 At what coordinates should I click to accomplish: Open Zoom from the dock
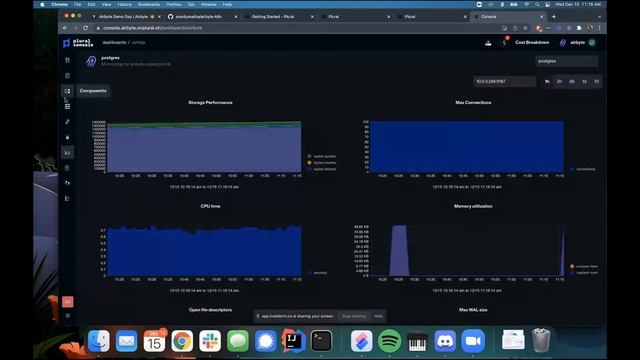[x=473, y=341]
